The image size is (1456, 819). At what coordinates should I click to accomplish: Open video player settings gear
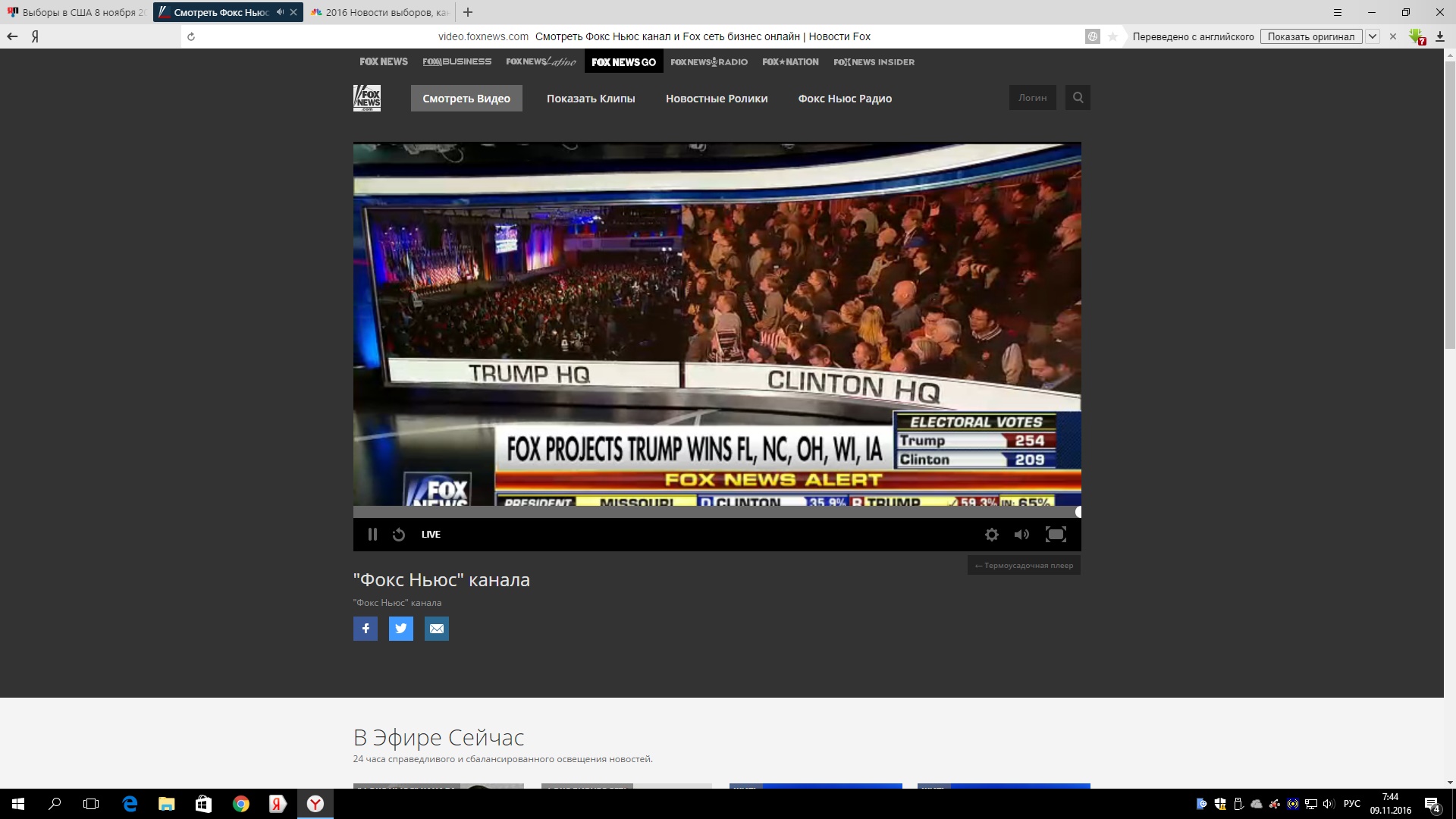pos(992,535)
